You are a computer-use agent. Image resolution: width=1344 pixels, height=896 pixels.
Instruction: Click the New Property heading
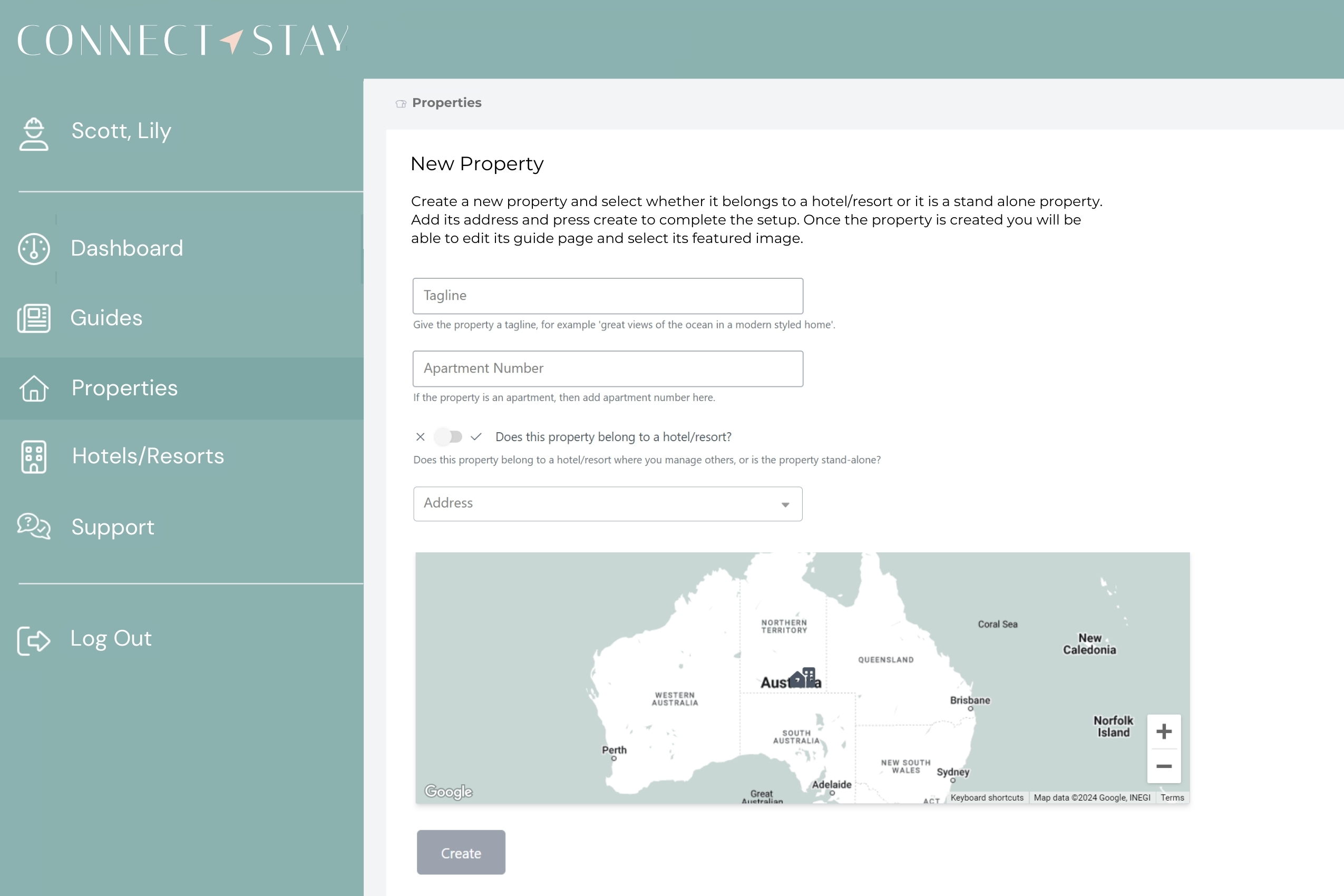[476, 164]
